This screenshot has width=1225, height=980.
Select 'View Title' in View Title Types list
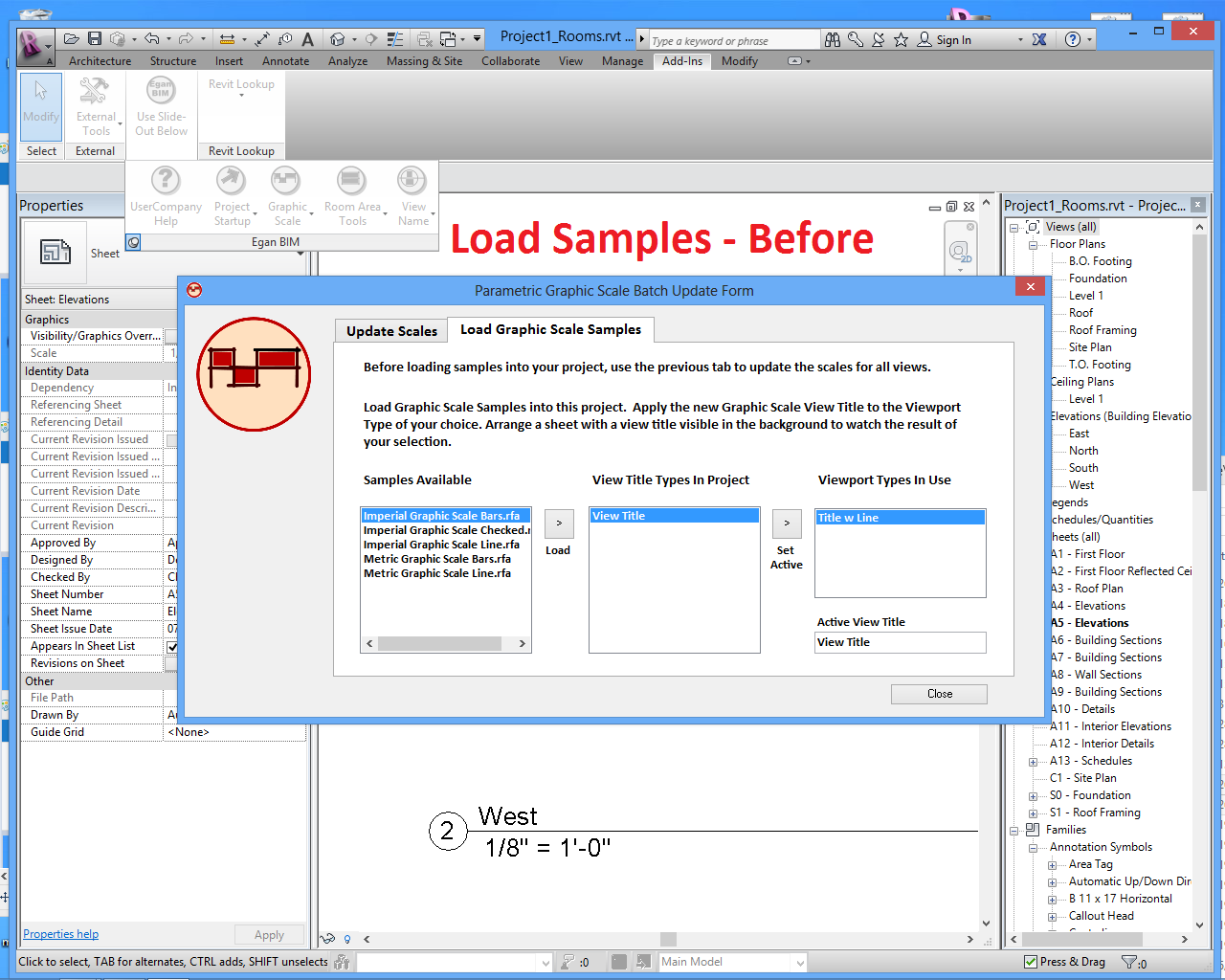675,516
